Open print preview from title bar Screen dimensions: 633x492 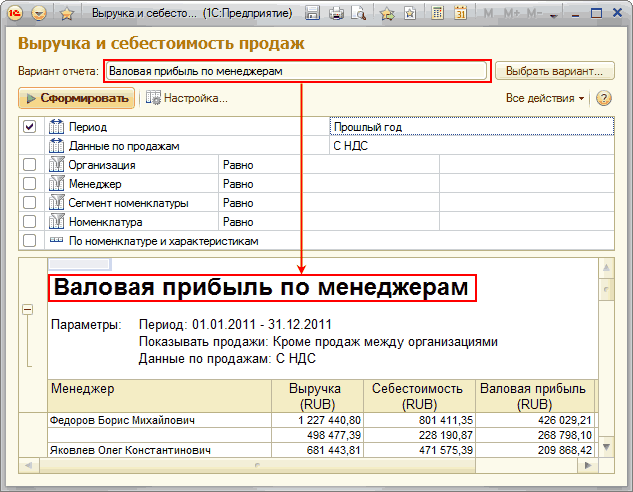pos(359,14)
